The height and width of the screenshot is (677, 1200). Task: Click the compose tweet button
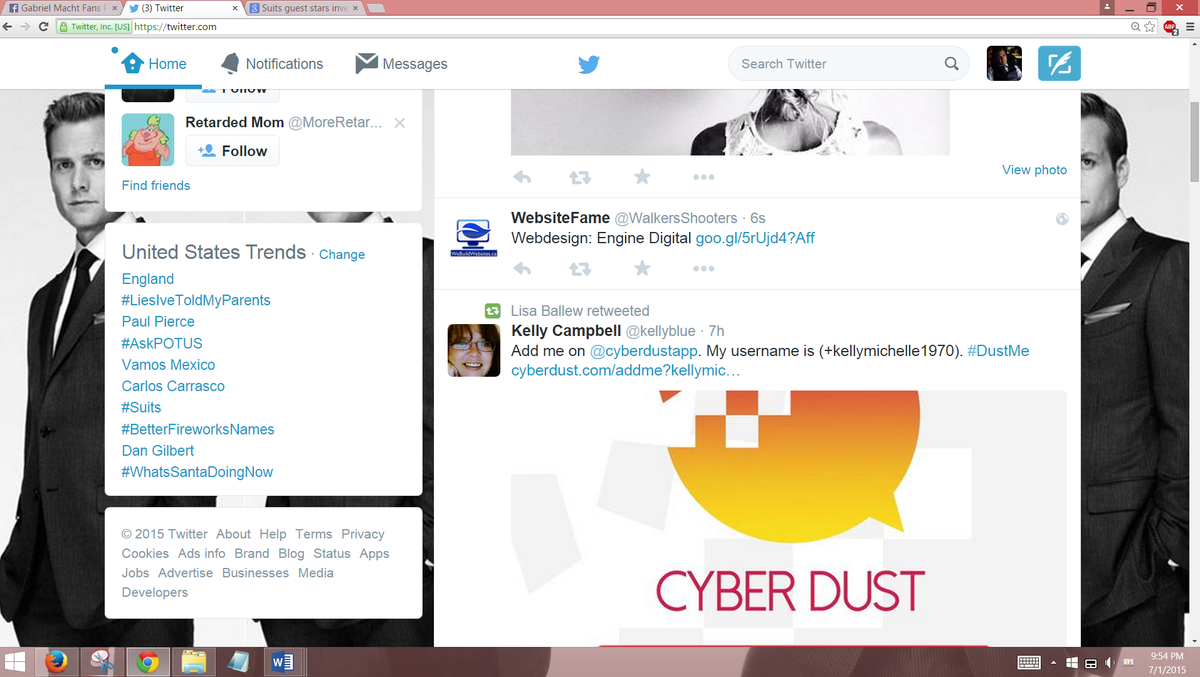pos(1059,63)
